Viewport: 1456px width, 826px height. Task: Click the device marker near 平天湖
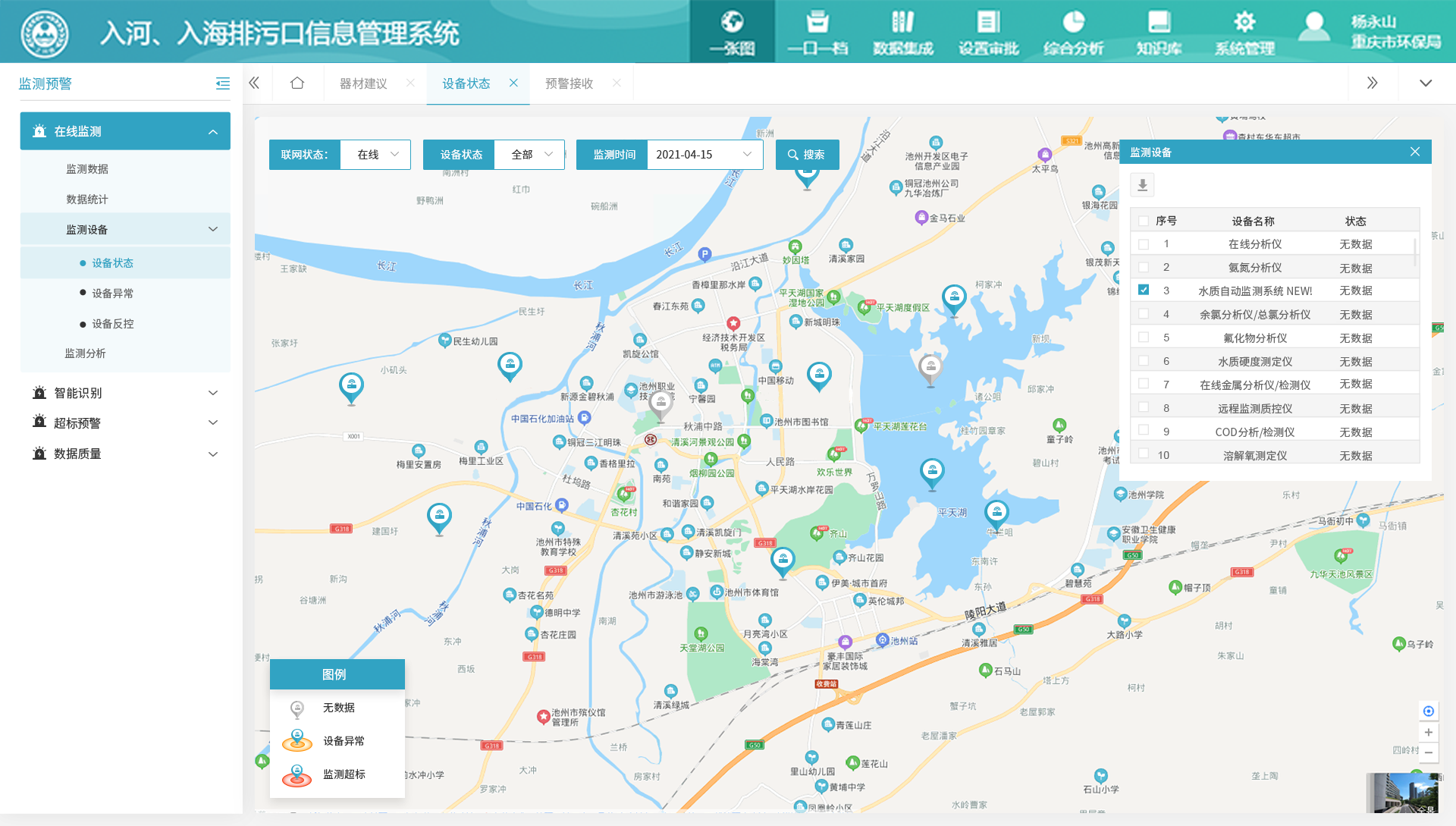932,474
